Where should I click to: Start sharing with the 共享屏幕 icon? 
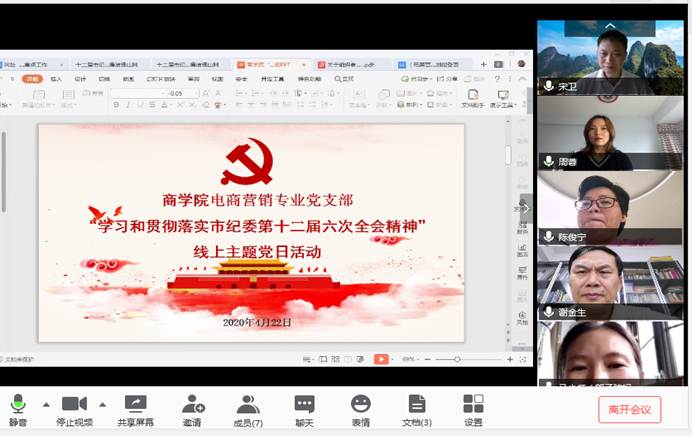coord(135,408)
